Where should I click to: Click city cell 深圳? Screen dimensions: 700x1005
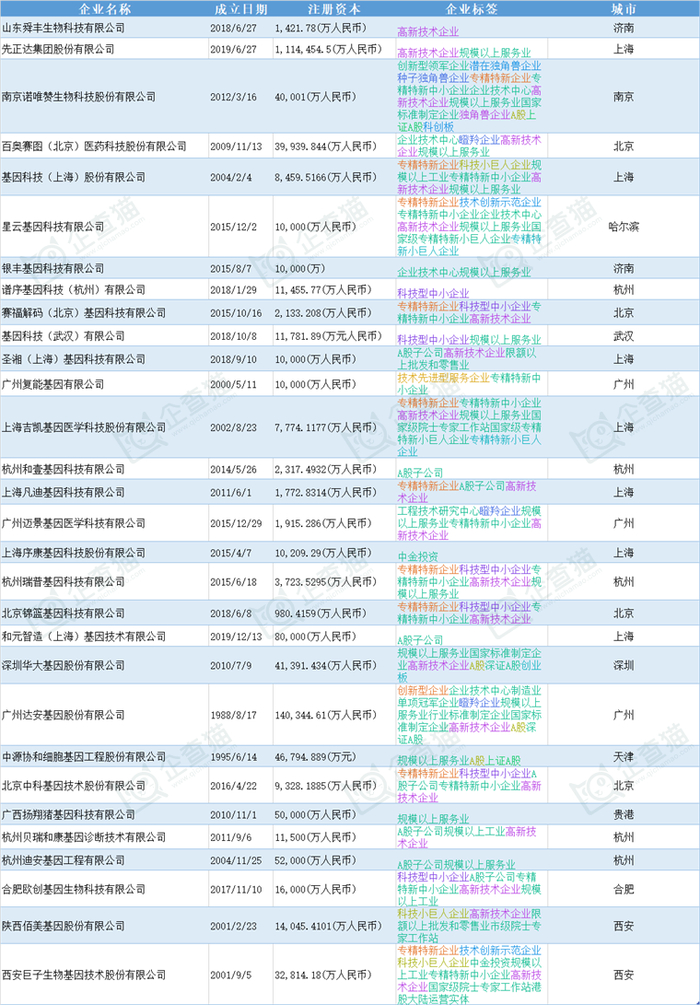tap(623, 665)
